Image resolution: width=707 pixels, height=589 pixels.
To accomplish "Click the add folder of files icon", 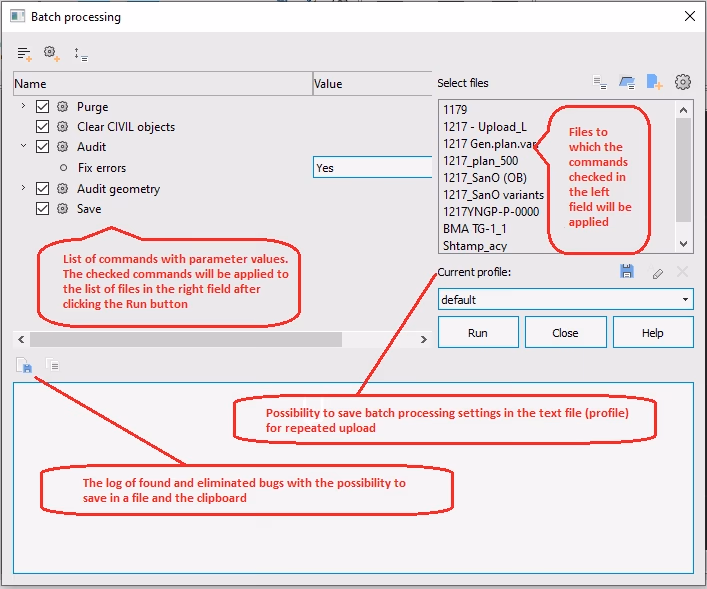I will pos(627,83).
